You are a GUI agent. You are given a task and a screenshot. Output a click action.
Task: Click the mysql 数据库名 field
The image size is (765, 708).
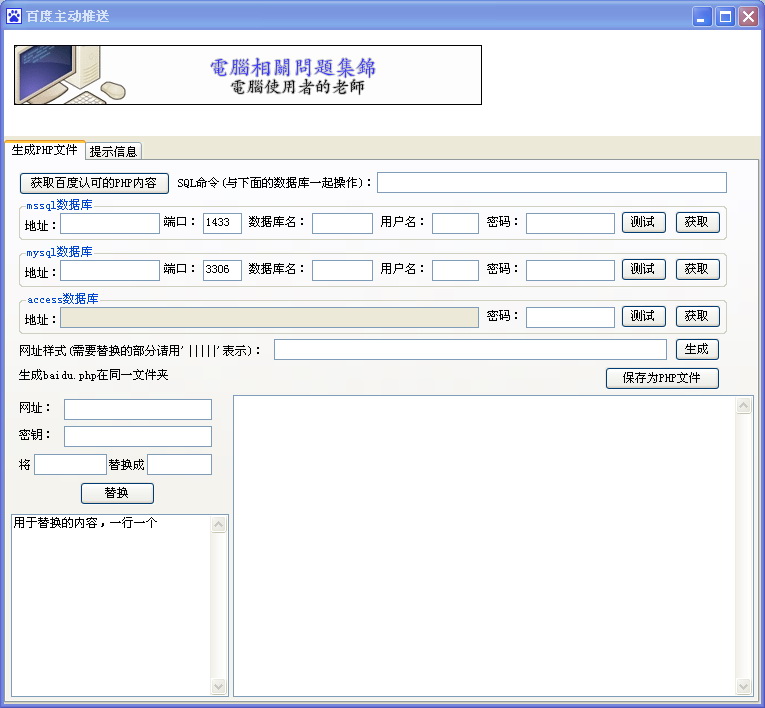(x=342, y=270)
